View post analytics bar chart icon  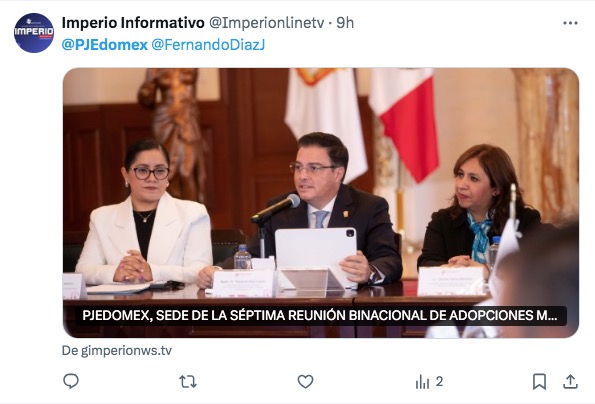[422, 382]
